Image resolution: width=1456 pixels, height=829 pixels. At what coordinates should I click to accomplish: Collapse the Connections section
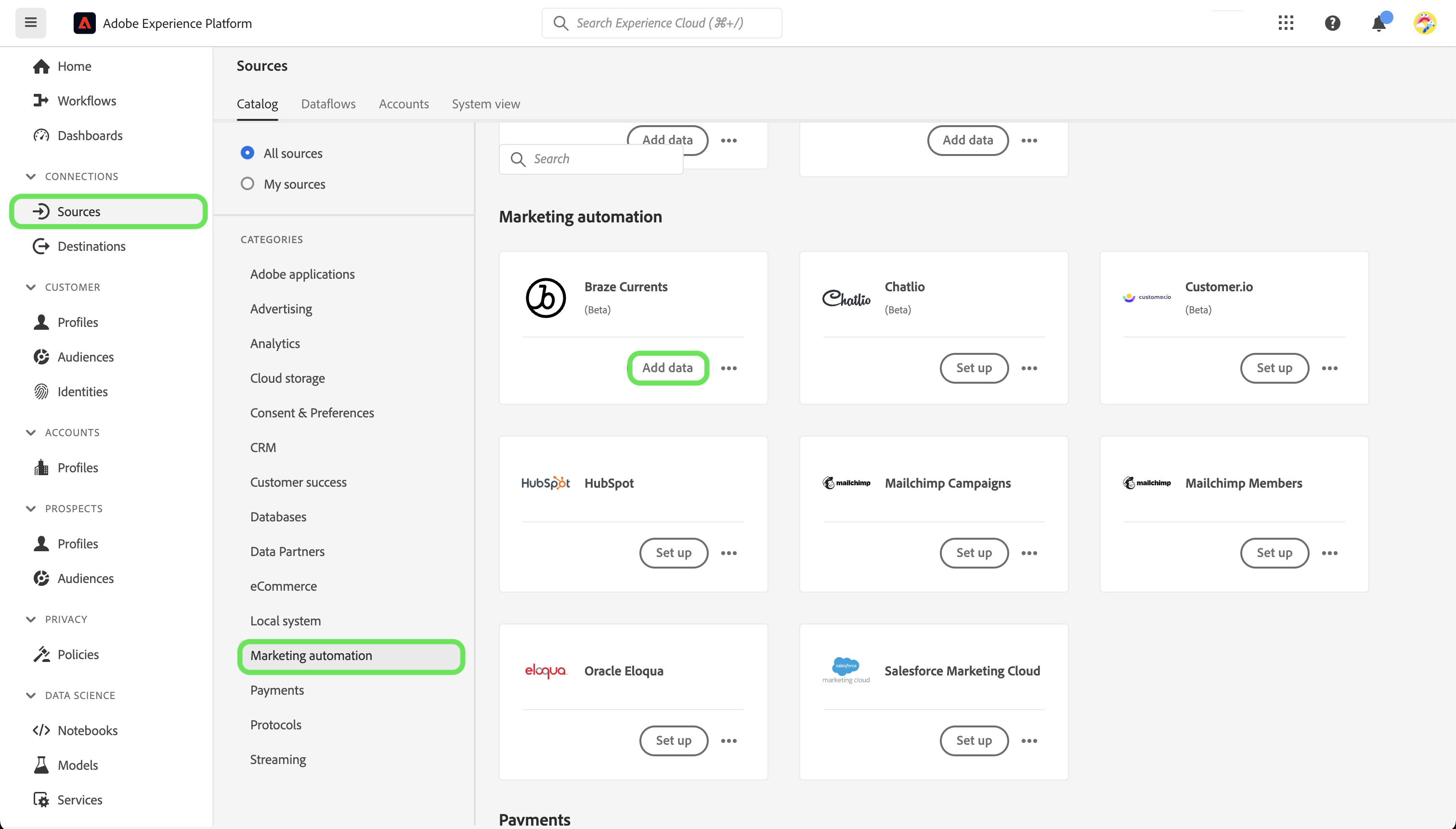(31, 177)
